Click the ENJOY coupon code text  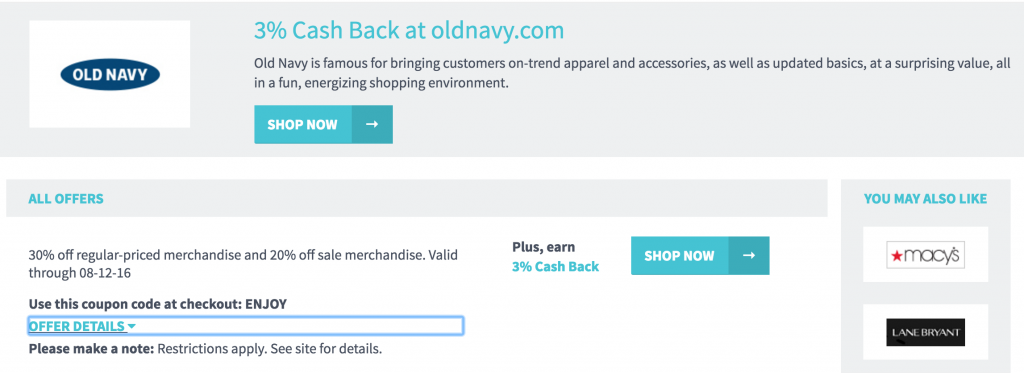266,304
